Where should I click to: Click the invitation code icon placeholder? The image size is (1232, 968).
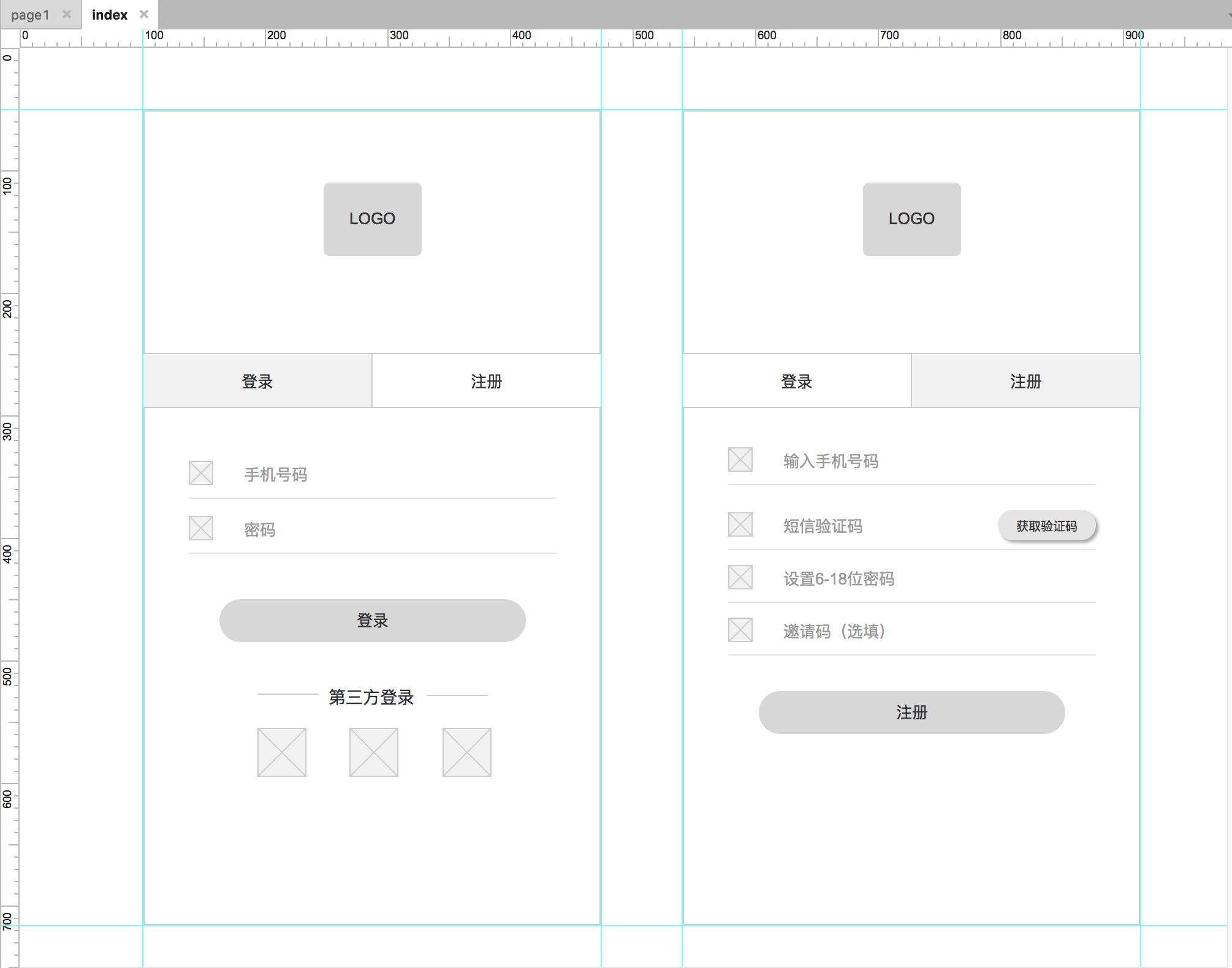coord(740,630)
